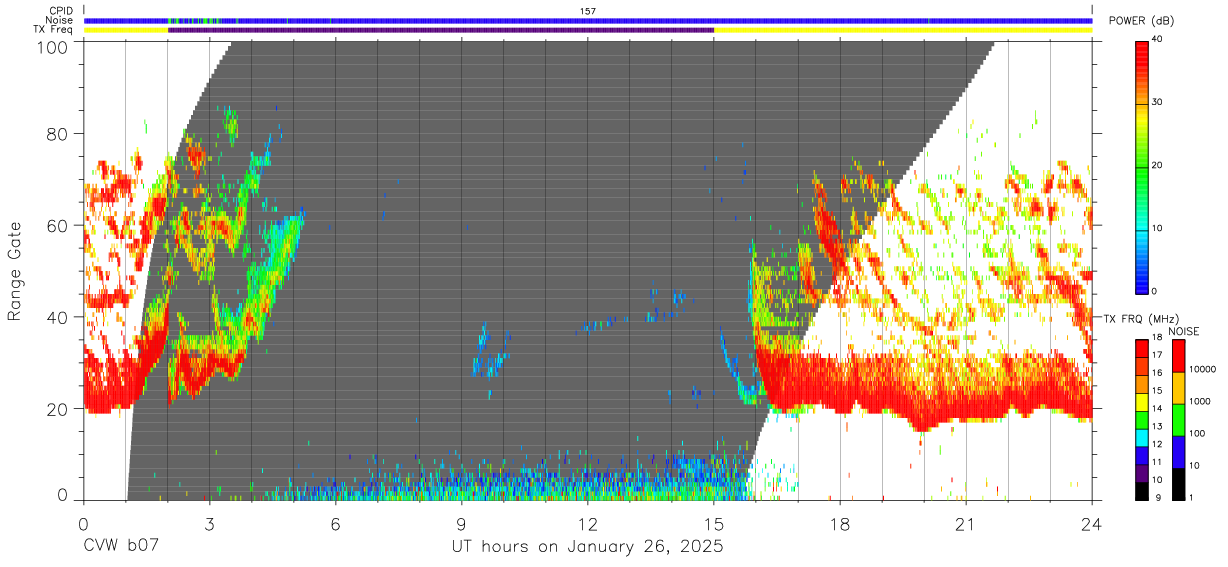Click the "UT hours on January 26, 2025" title
The height and width of the screenshot is (567, 1228).
[587, 548]
